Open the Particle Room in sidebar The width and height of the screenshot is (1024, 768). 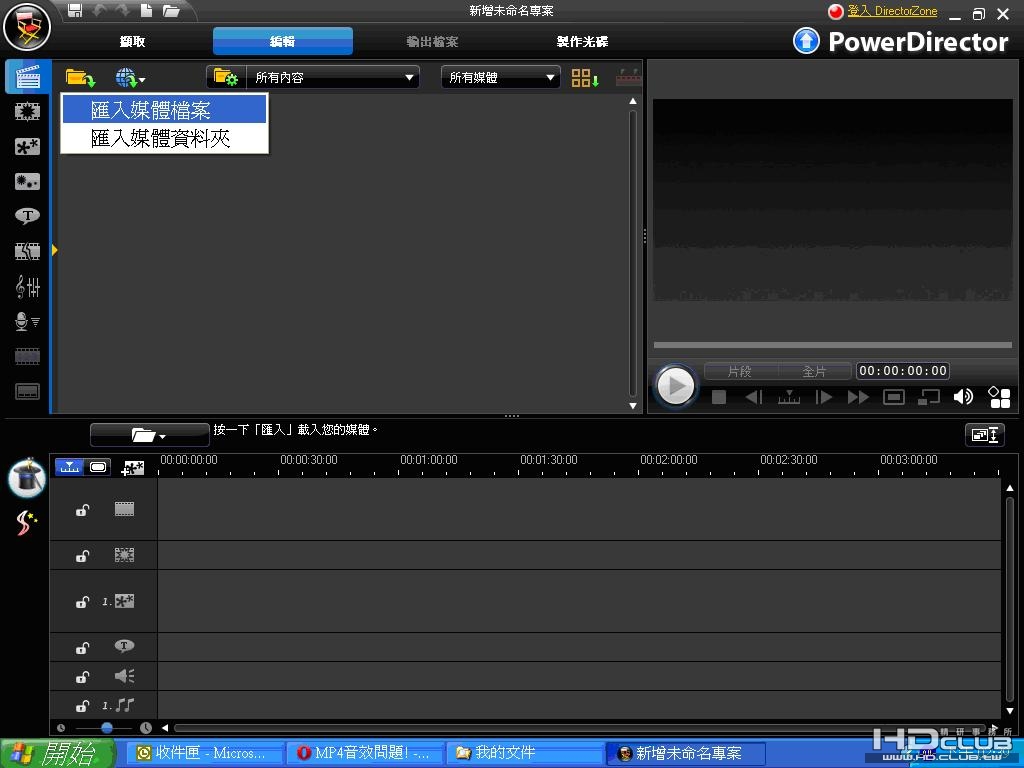click(27, 181)
